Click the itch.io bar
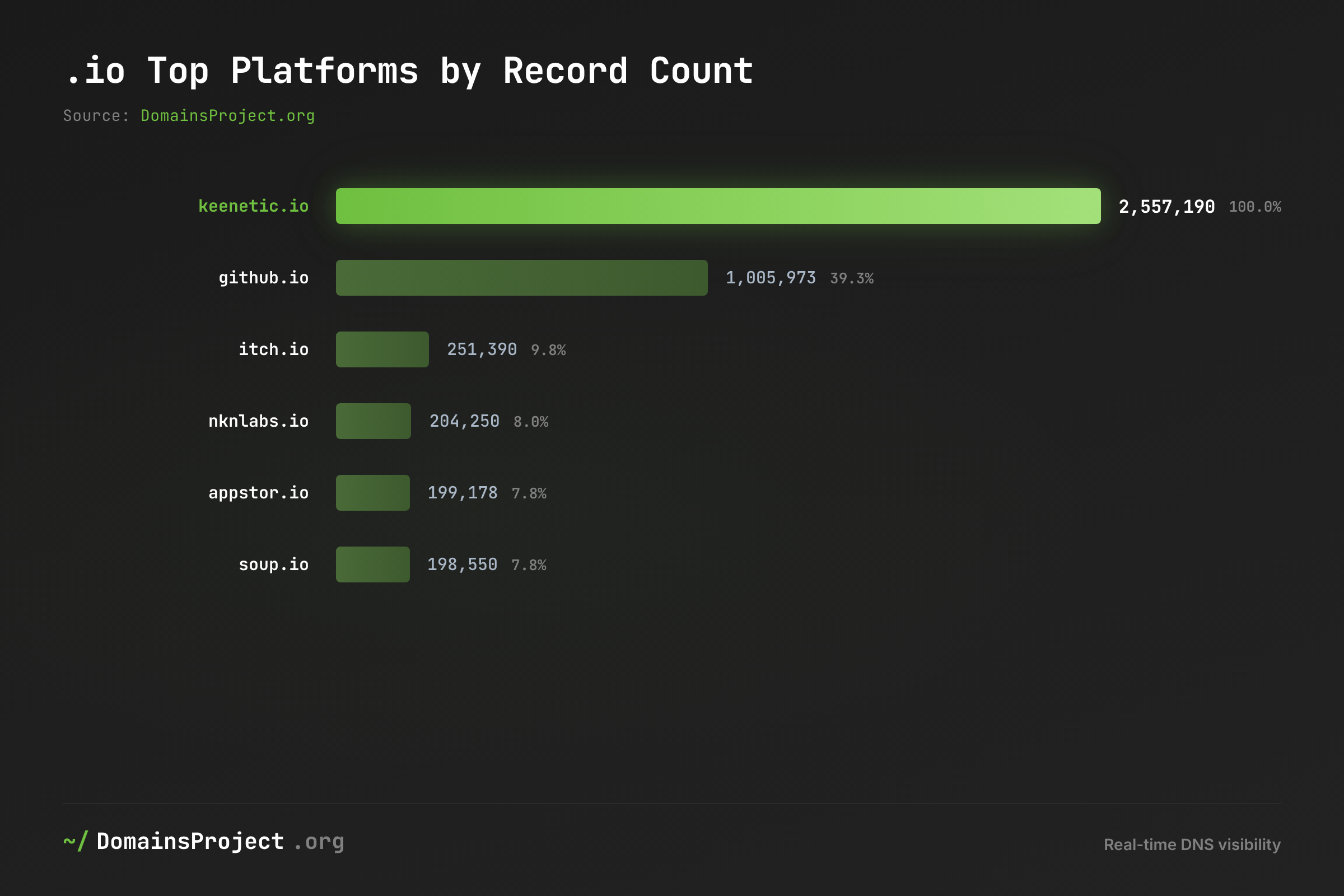1344x896 pixels. [382, 349]
